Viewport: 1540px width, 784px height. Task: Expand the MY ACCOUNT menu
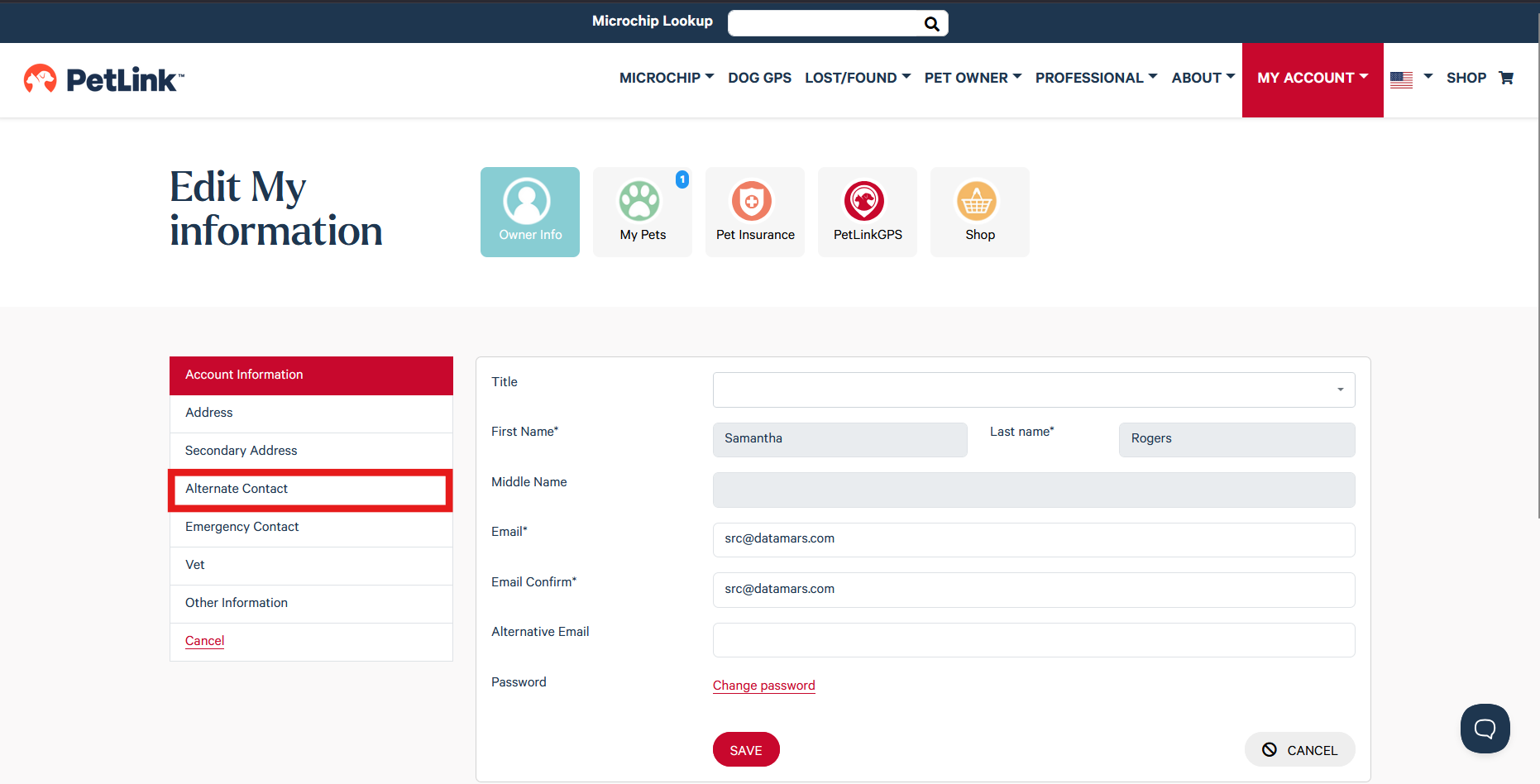(1313, 79)
